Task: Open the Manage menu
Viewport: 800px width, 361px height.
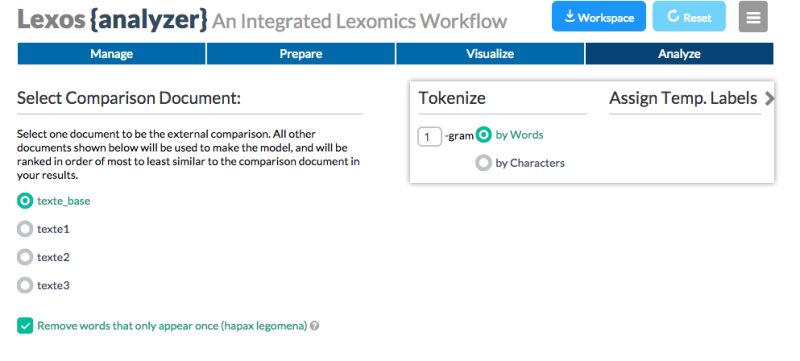Action: (112, 54)
